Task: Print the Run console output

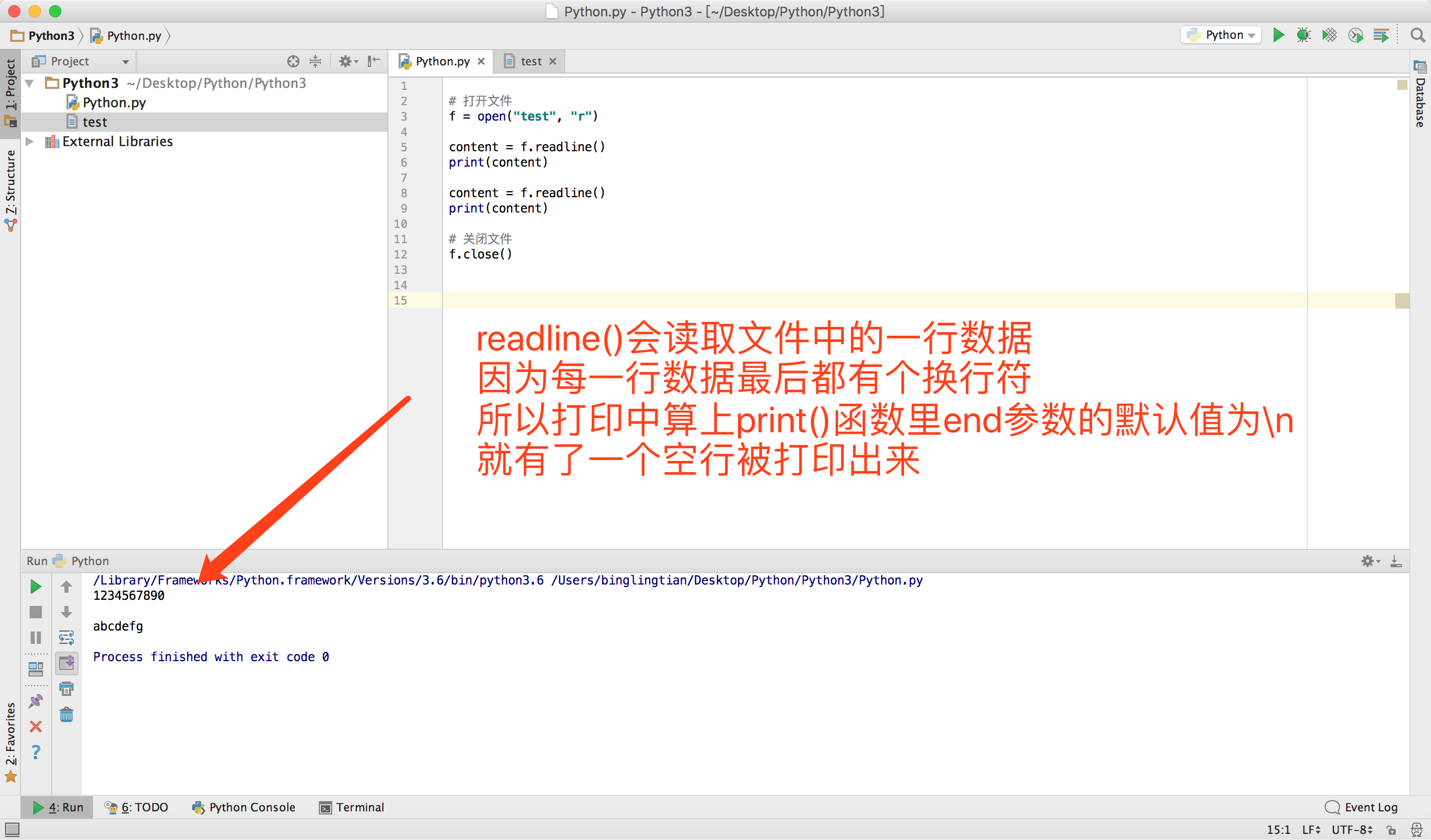Action: pos(66,689)
